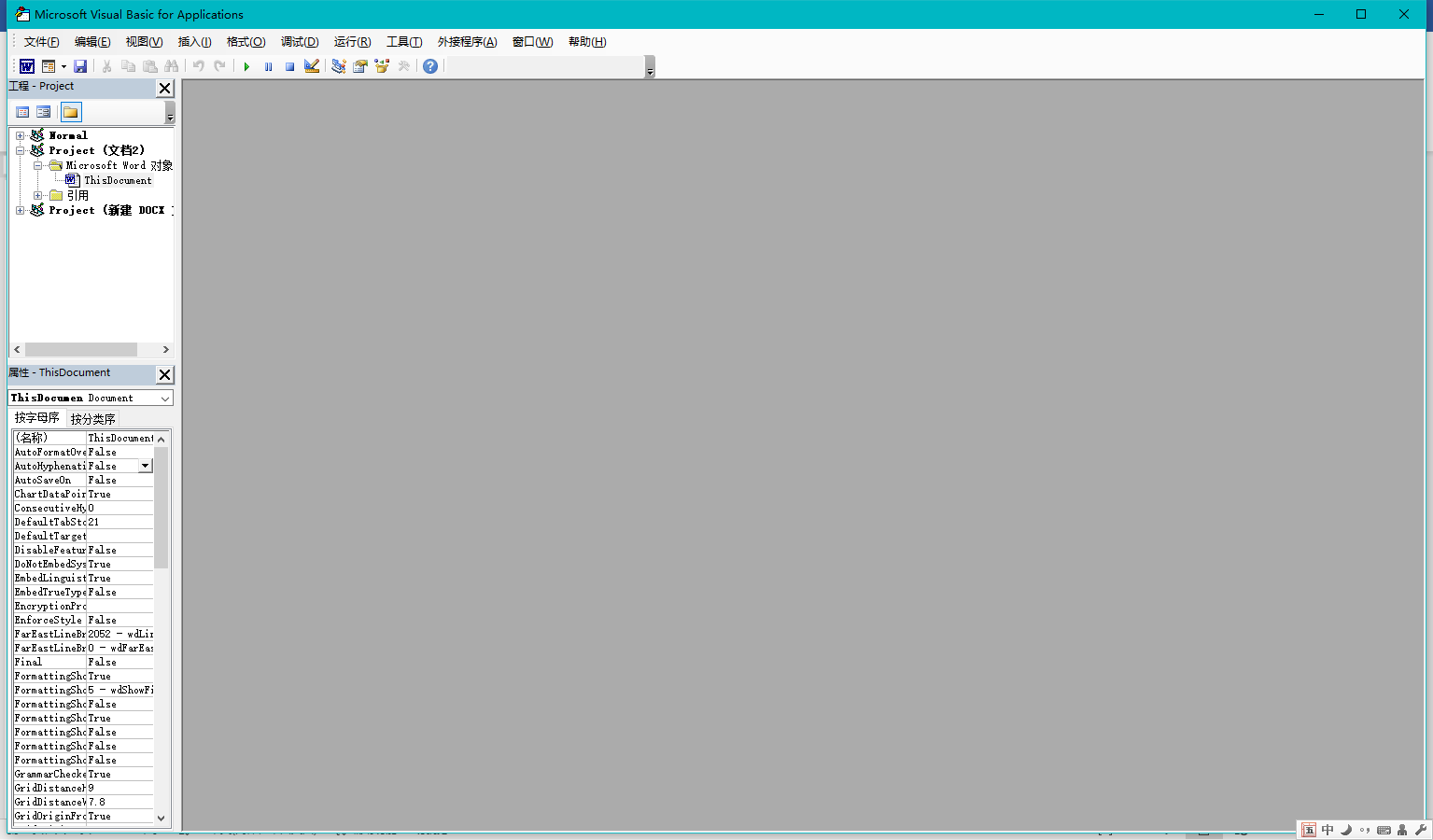This screenshot has height=840, width=1433.
Task: Open the 编辑(E) menu
Action: pyautogui.click(x=92, y=42)
